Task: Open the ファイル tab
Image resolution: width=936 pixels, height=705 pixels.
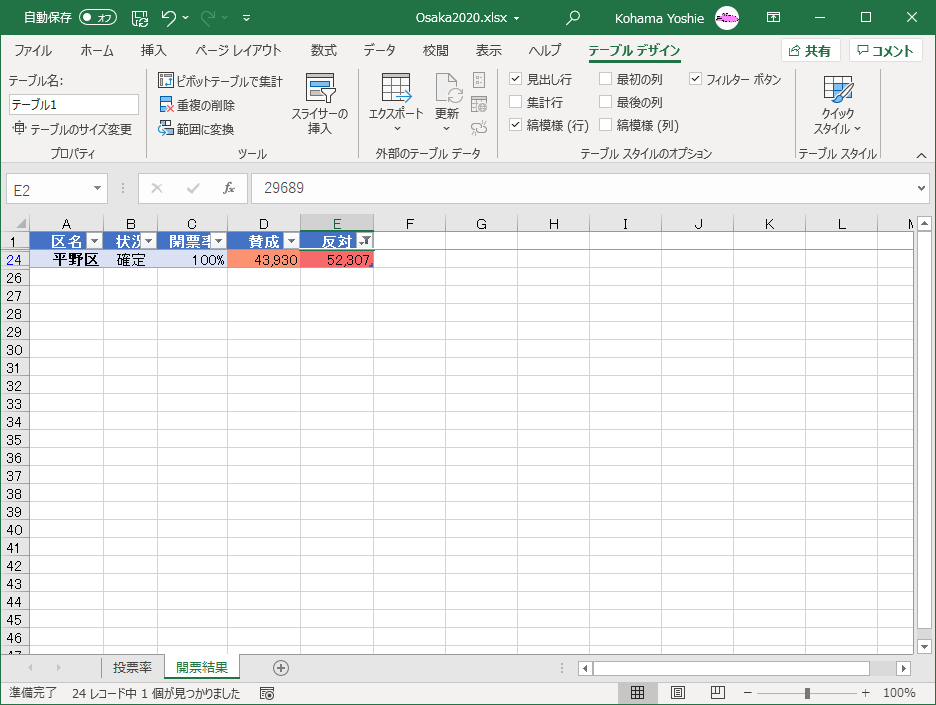Action: (33, 51)
